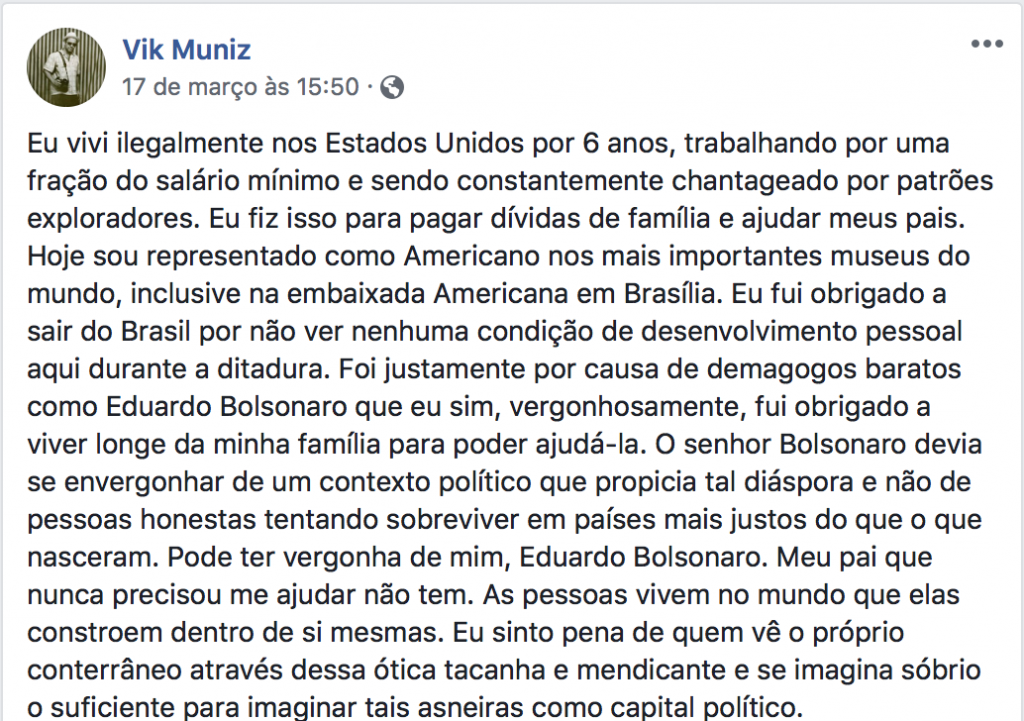Open Vik Muniz's profile picture
This screenshot has width=1024, height=721.
click(x=66, y=67)
